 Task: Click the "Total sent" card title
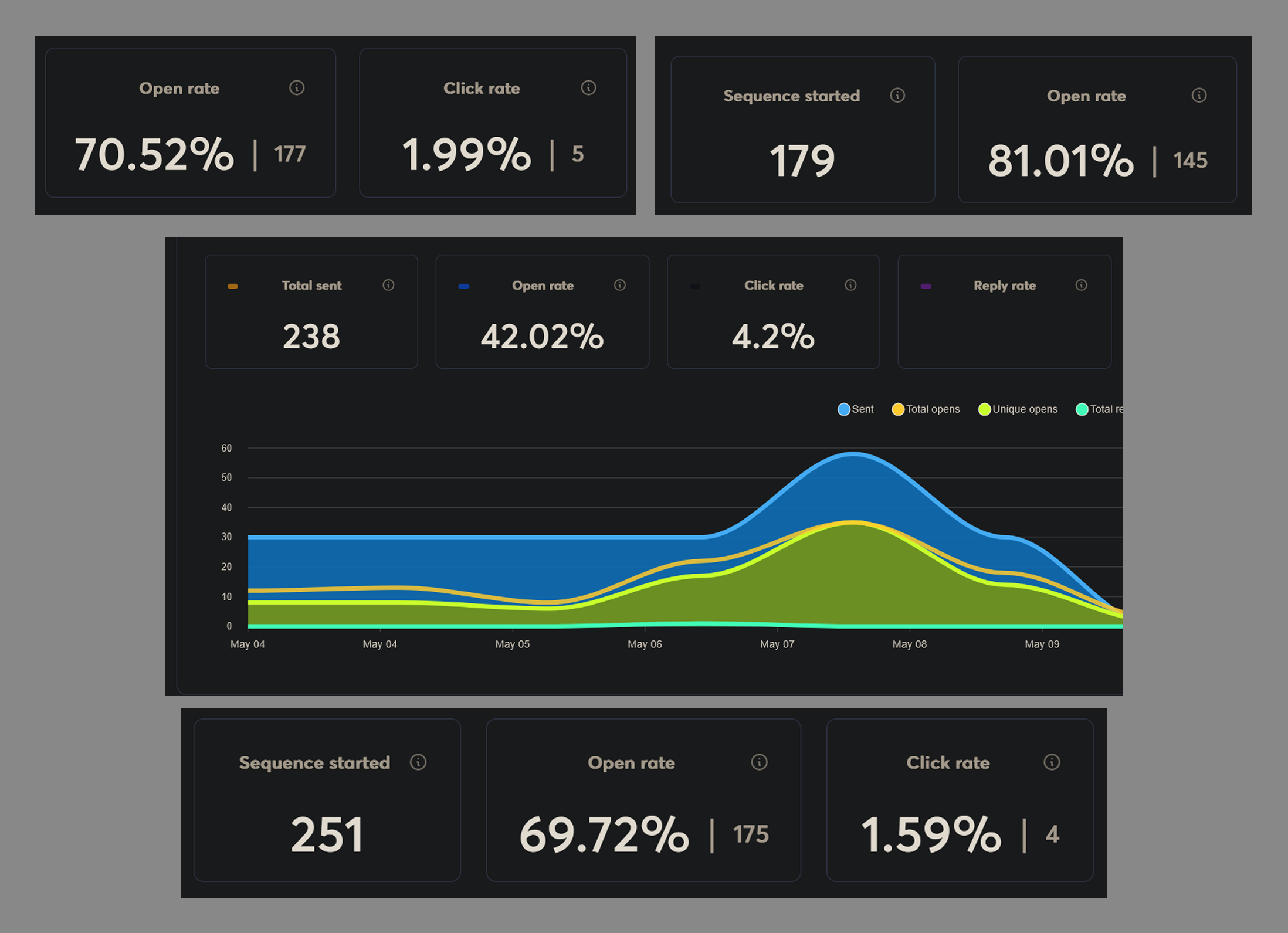point(311,286)
